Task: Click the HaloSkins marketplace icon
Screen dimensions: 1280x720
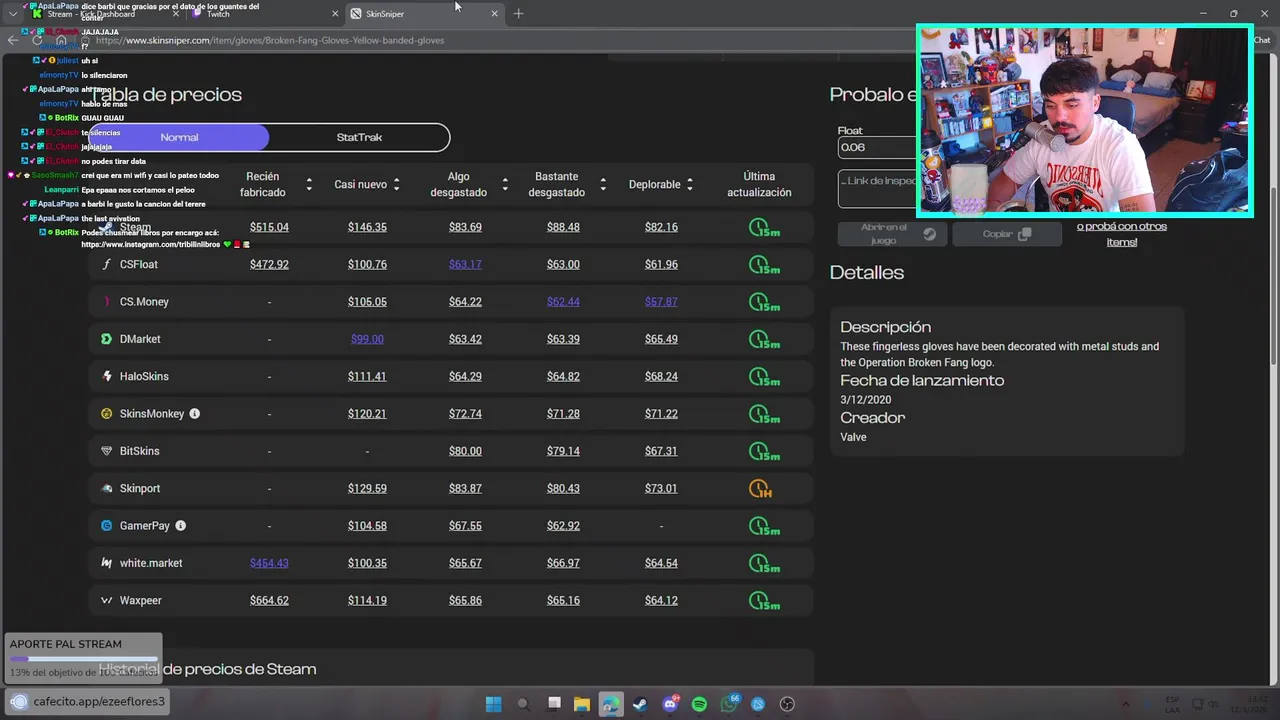Action: point(107,376)
